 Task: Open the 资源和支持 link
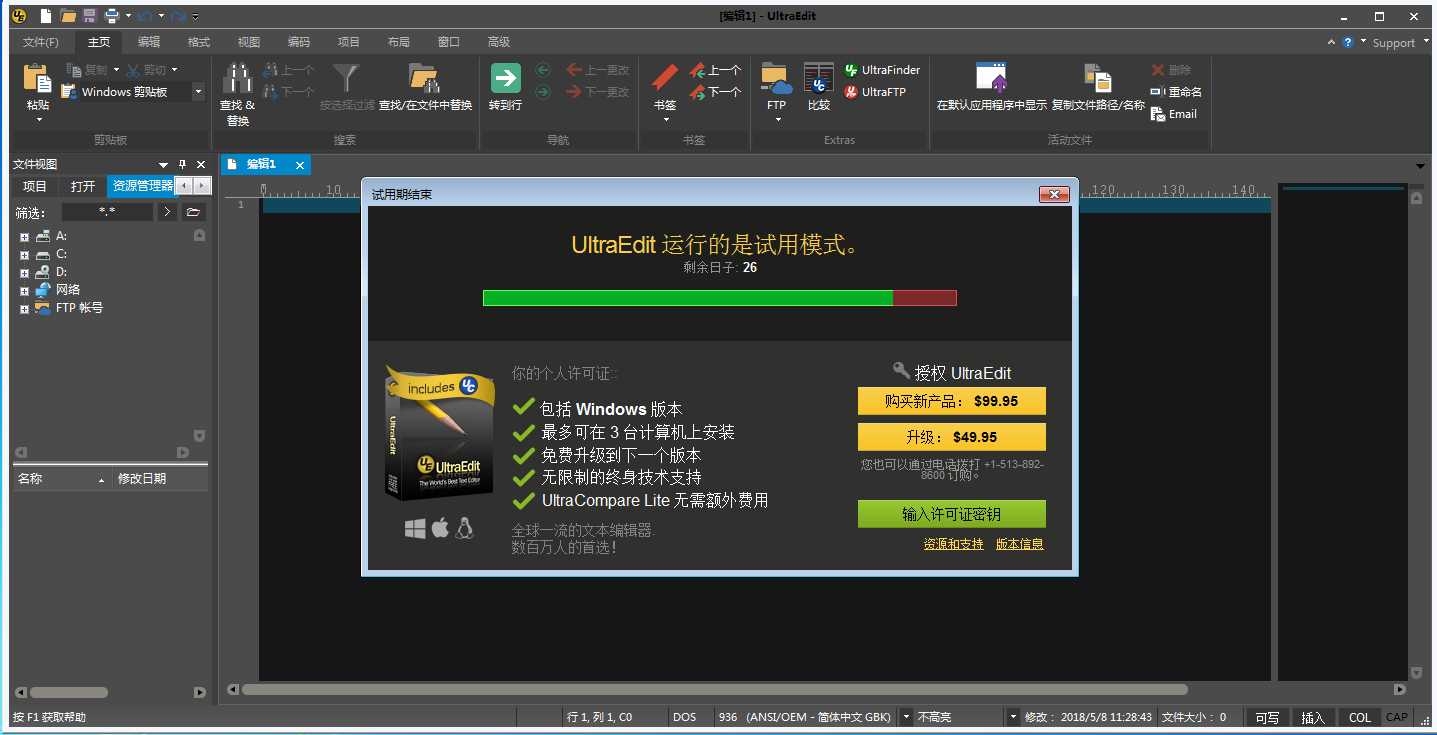[954, 544]
